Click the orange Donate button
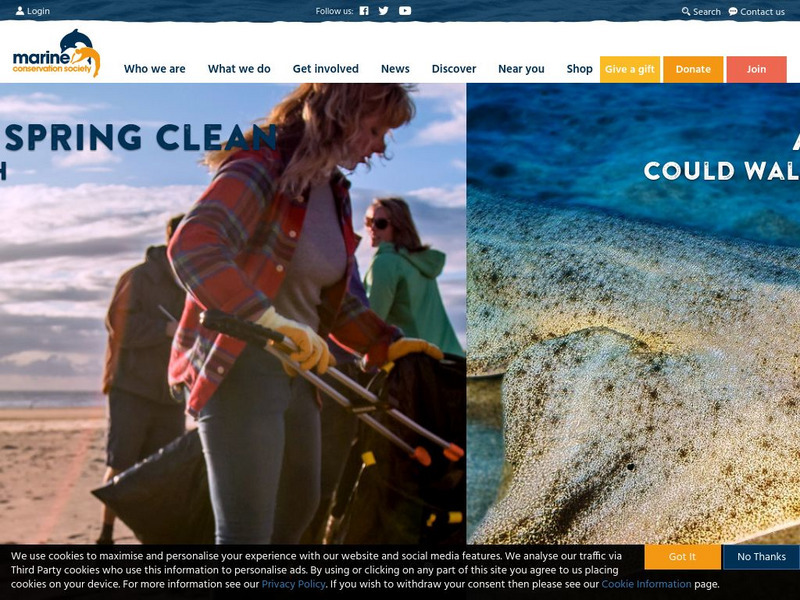The height and width of the screenshot is (600, 800). point(693,69)
